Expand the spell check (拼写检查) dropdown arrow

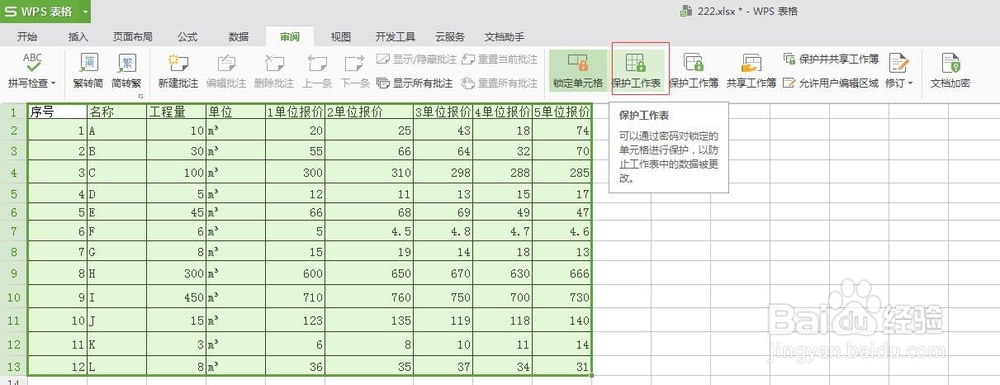pos(54,84)
